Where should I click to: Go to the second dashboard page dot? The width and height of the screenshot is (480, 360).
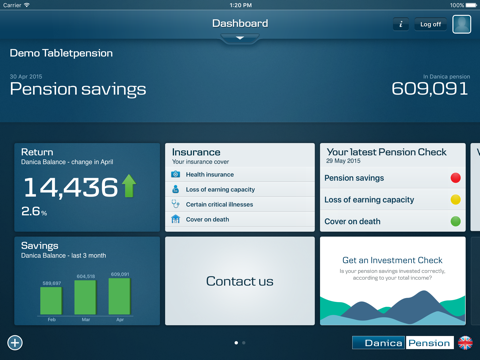tap(244, 343)
